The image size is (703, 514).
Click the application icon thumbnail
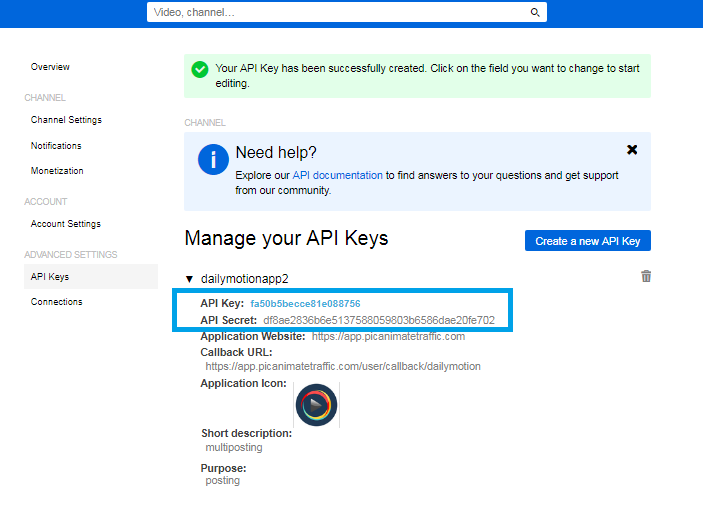tap(317, 405)
